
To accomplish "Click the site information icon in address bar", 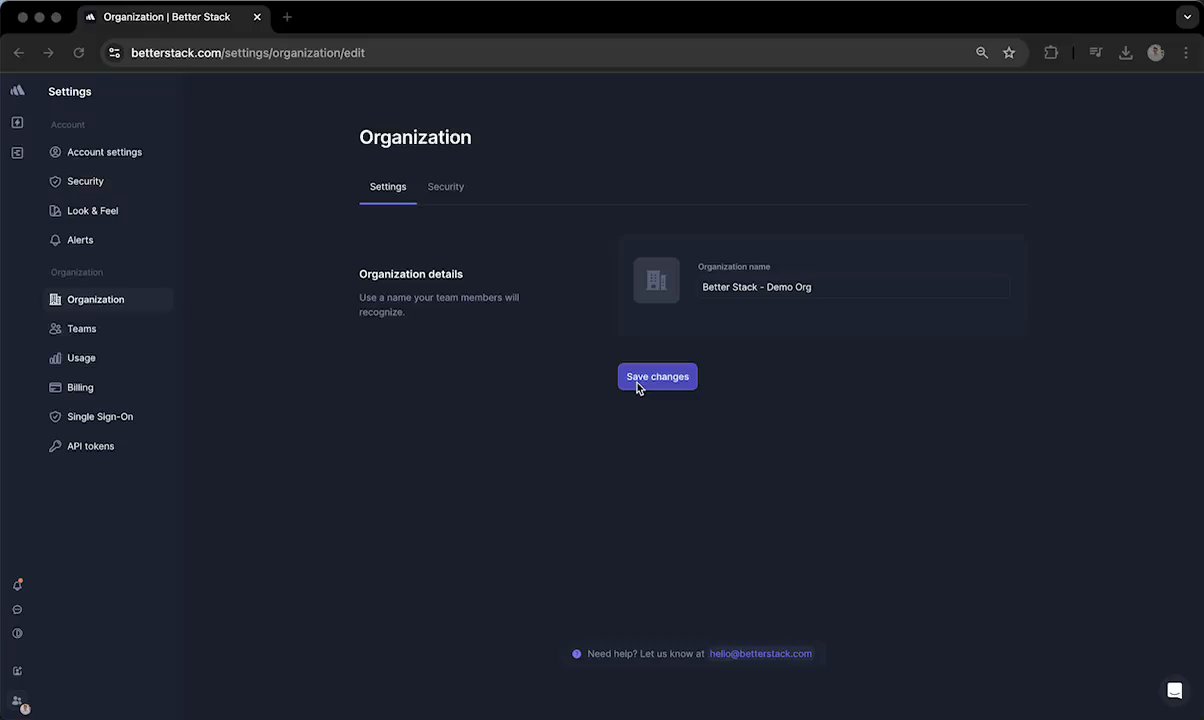I will (114, 53).
